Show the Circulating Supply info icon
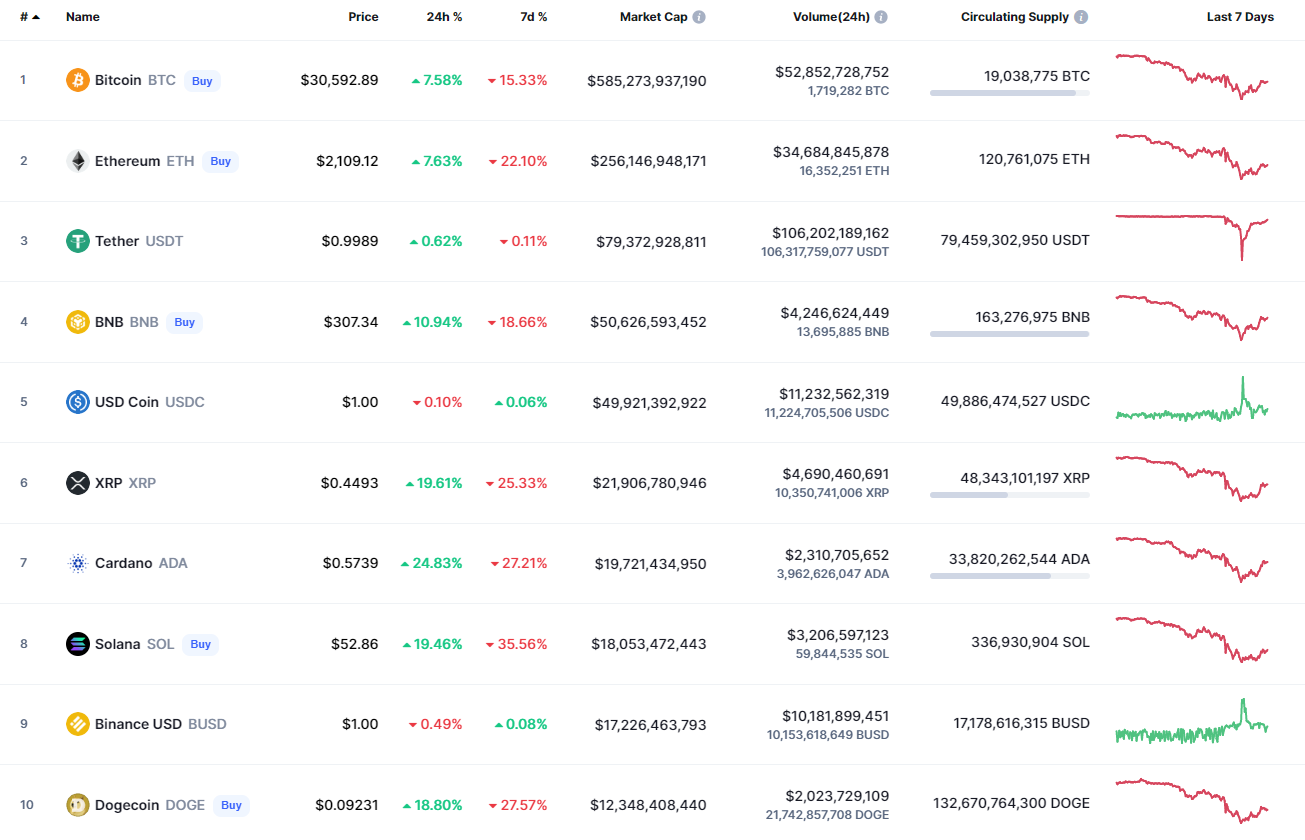This screenshot has width=1305, height=840. (x=1081, y=17)
